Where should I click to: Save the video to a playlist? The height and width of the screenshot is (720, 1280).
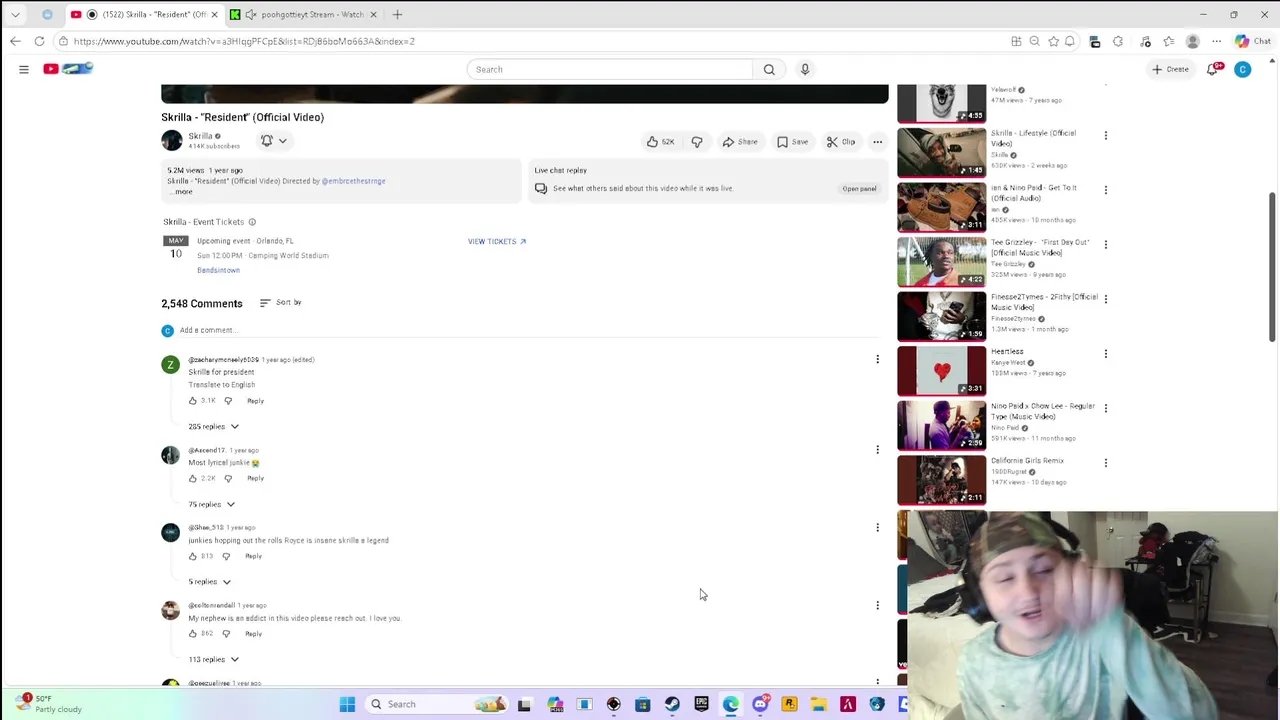[x=792, y=142]
